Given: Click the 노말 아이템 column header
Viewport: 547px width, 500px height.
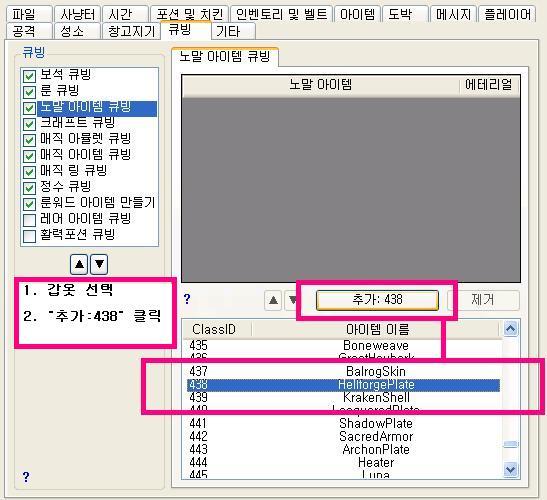Looking at the screenshot, I should pos(321,85).
